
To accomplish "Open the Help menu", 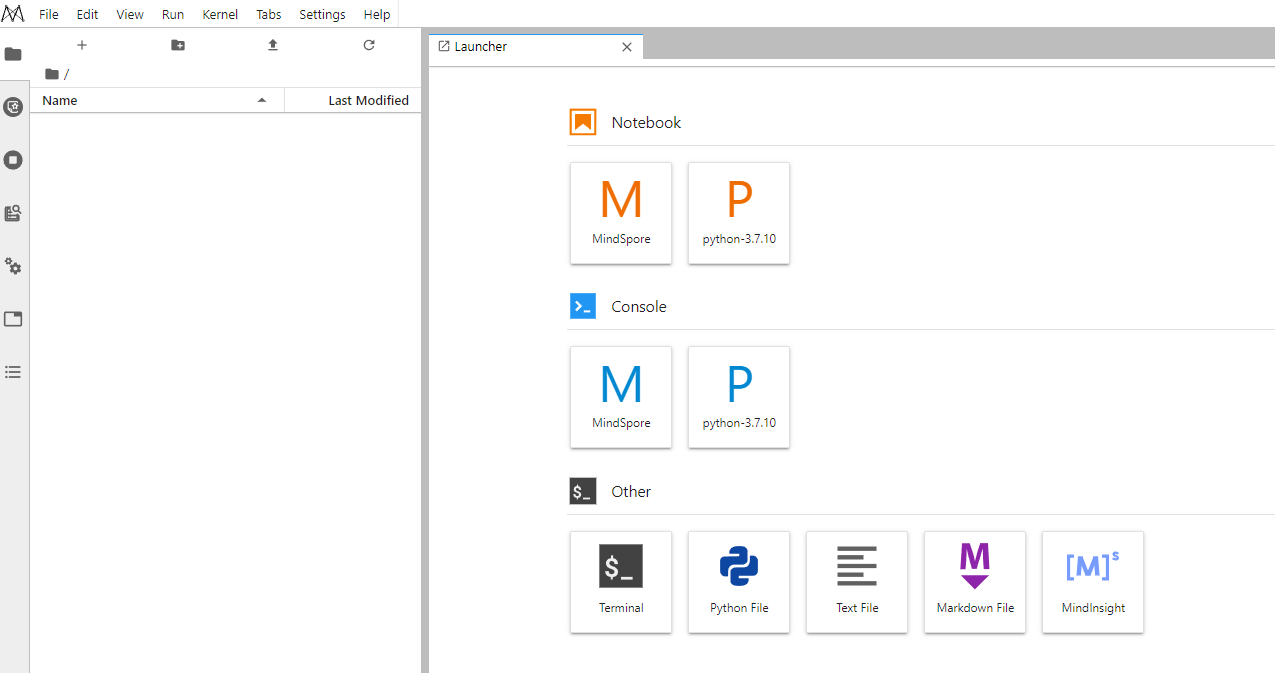I will pyautogui.click(x=377, y=14).
